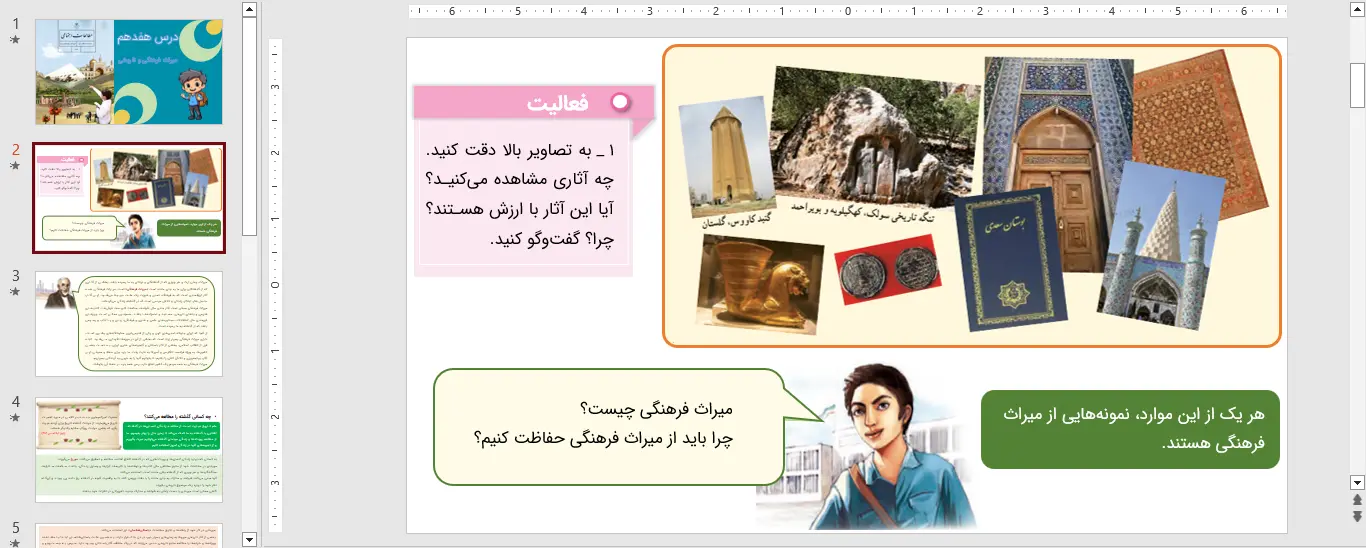Click the Previous Slide double-arrow button
Screen dimensions: 1366x548
click(x=1357, y=499)
